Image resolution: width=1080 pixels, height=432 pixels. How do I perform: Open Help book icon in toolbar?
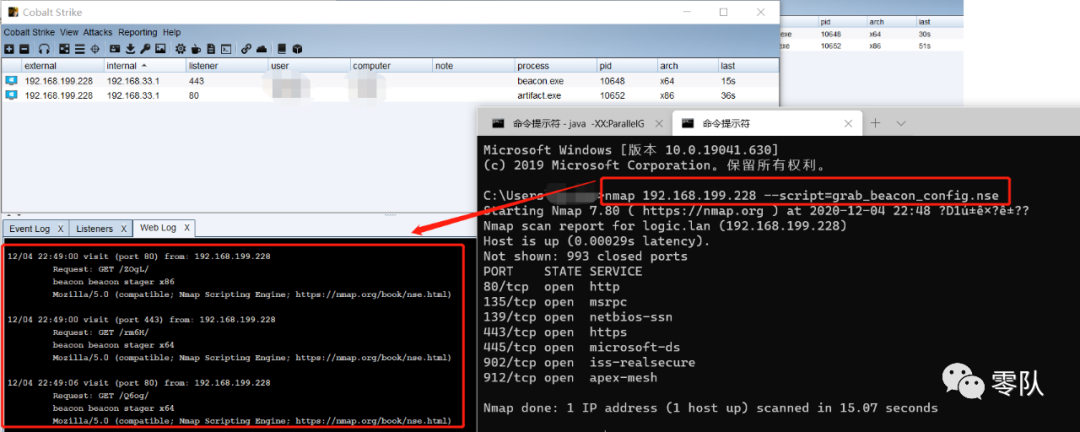click(282, 49)
